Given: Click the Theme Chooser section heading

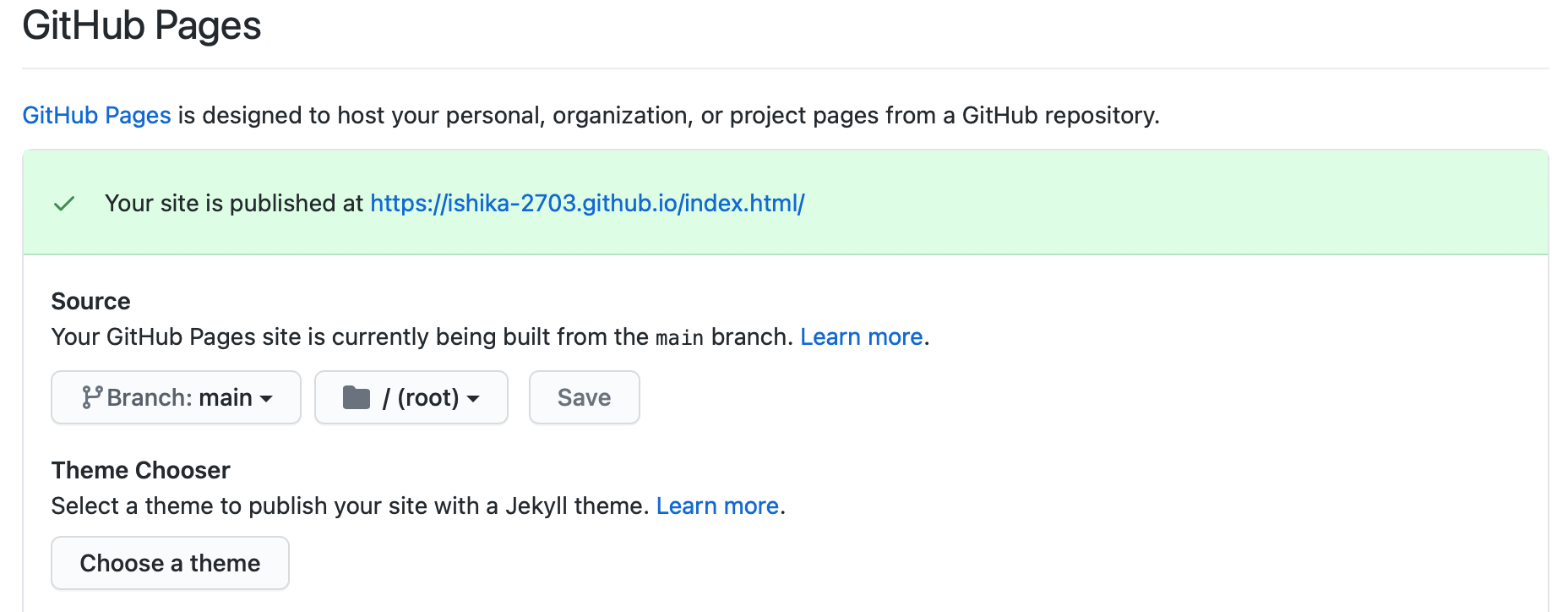Looking at the screenshot, I should 140,471.
